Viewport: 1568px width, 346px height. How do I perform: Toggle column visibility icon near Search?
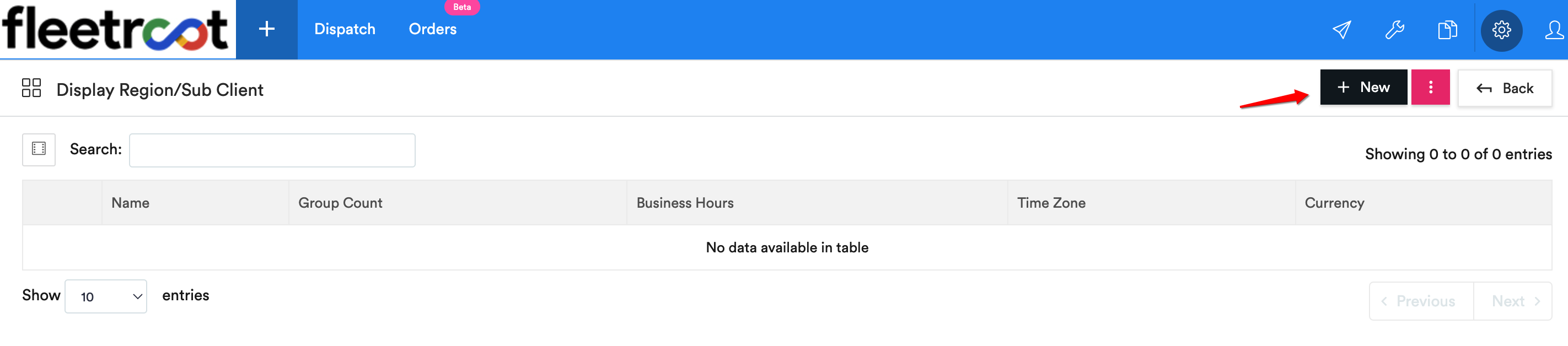(x=39, y=149)
